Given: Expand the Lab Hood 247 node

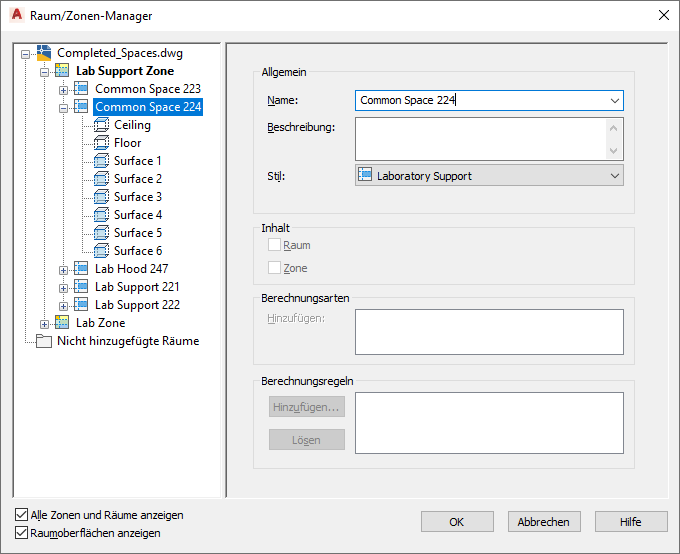Looking at the screenshot, I should point(63,270).
